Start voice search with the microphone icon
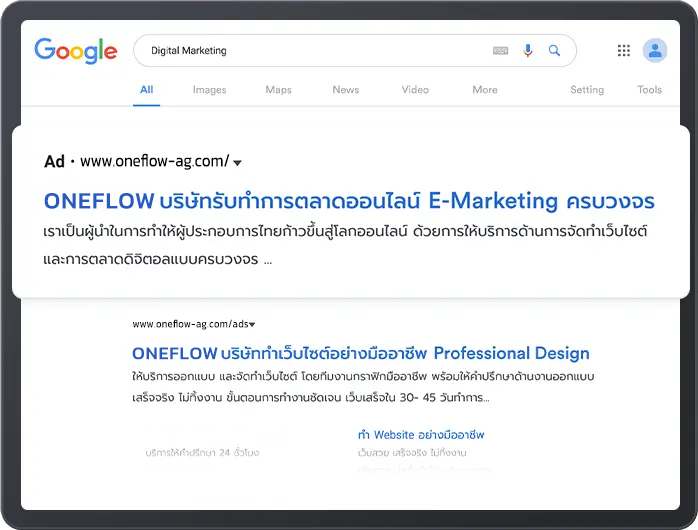This screenshot has height=530, width=698. coord(528,51)
